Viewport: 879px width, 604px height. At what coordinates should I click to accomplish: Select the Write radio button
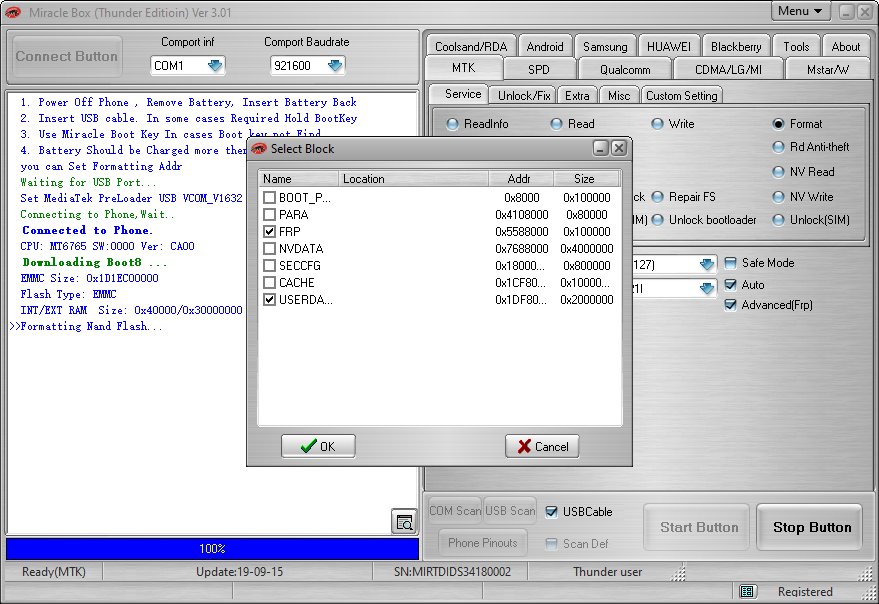[x=657, y=124]
